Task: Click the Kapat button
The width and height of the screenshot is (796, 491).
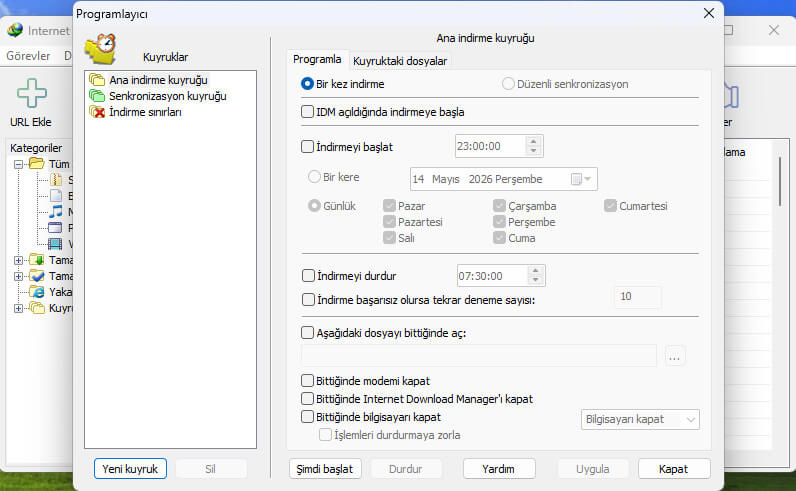Action: pos(674,469)
